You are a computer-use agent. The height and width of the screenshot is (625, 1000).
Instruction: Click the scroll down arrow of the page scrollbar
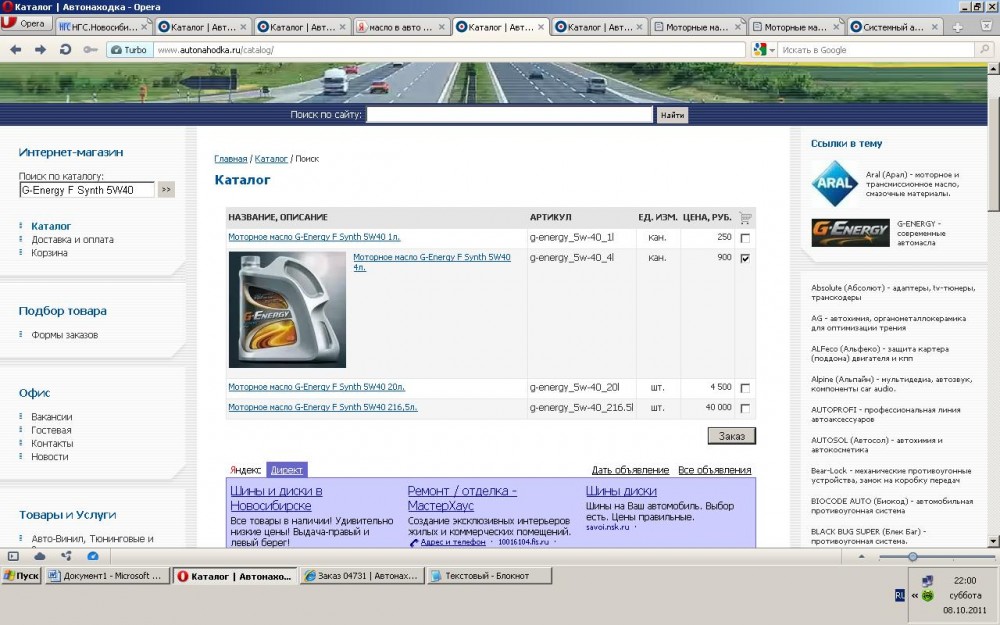993,541
